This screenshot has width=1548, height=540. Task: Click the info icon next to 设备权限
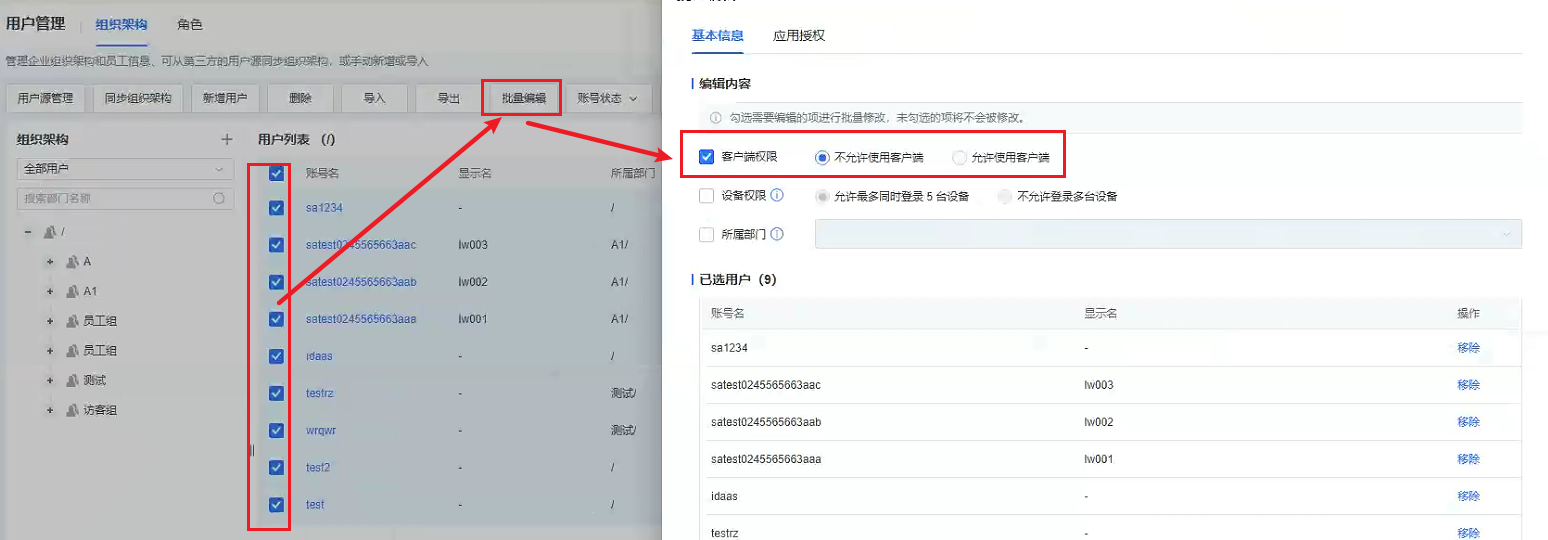[777, 196]
